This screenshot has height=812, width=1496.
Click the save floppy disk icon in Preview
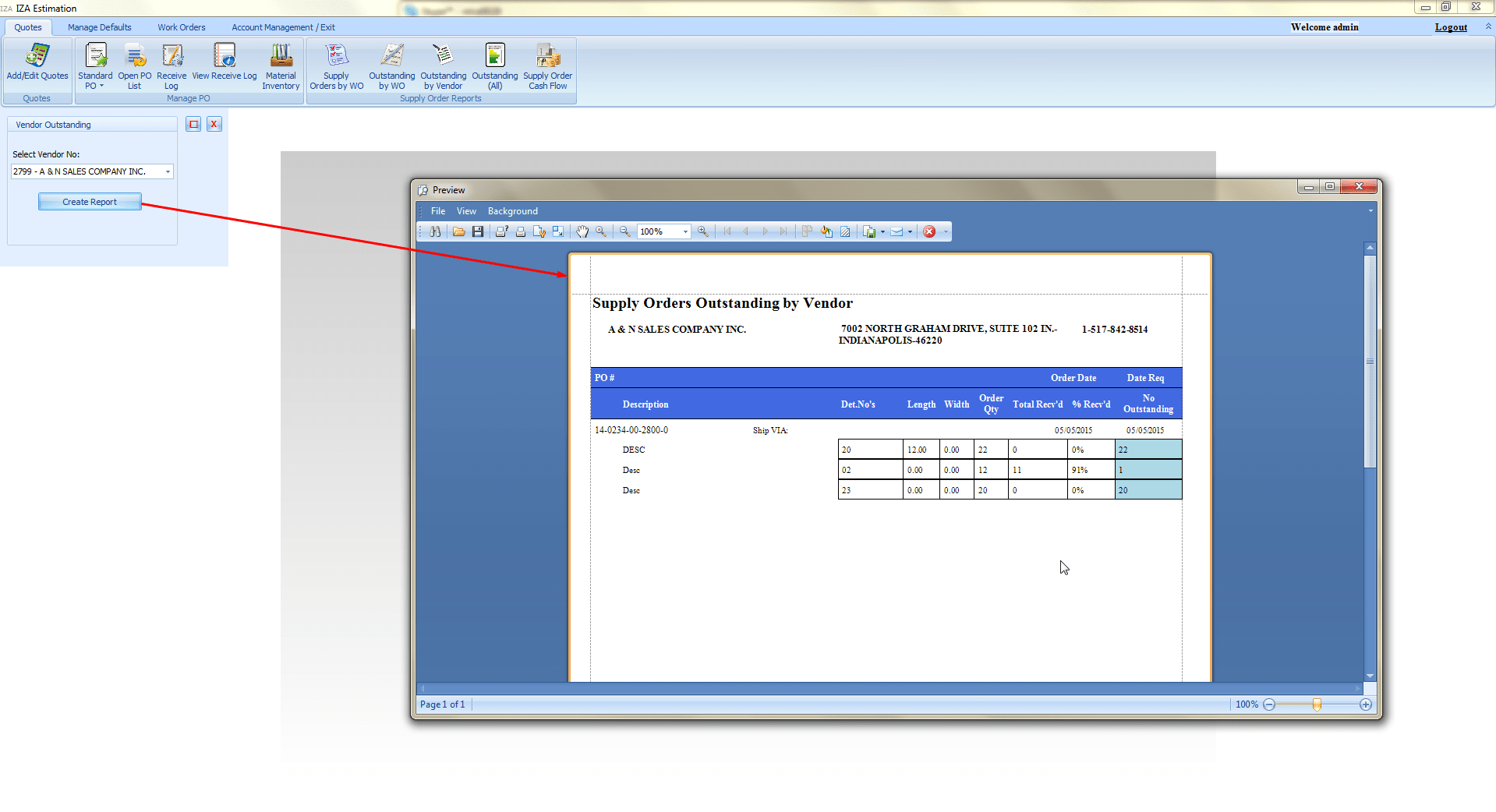pyautogui.click(x=478, y=231)
